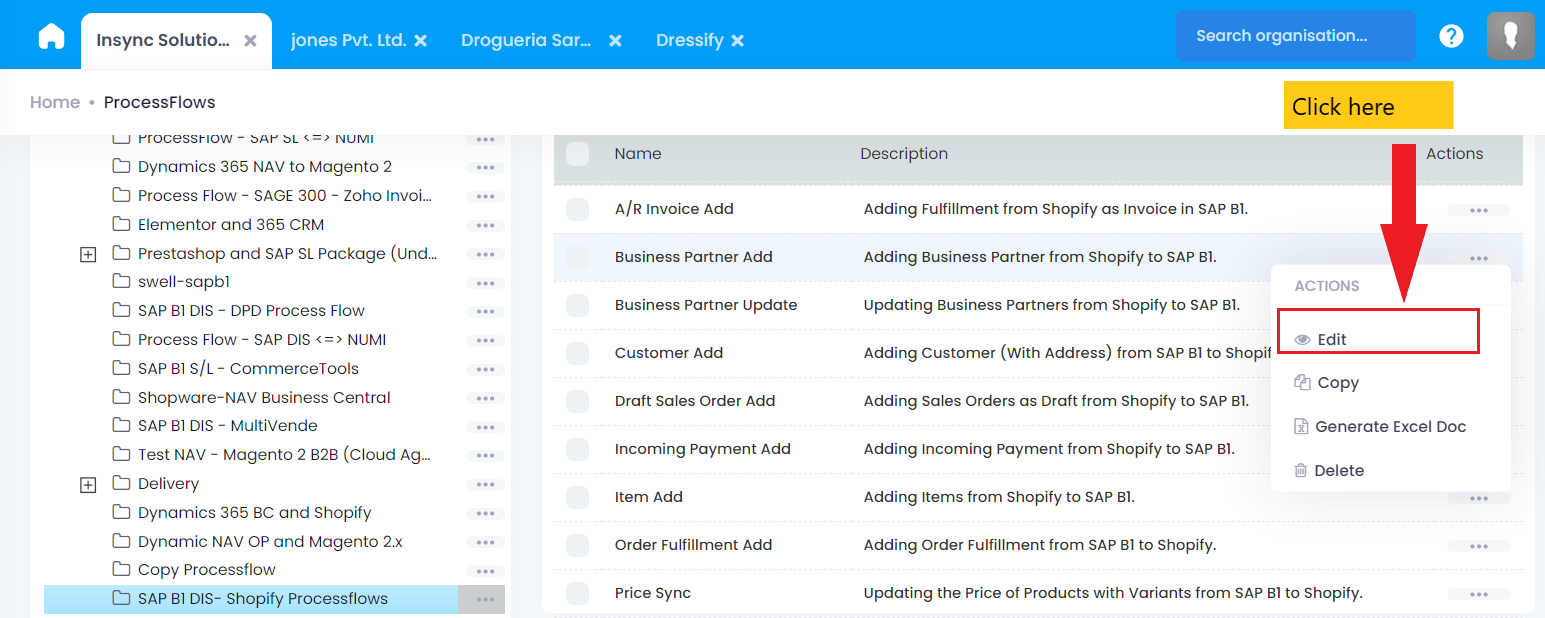Viewport: 1545px width, 618px height.
Task: Expand the Prestashop and SAP SL Package folder
Action: pos(88,254)
